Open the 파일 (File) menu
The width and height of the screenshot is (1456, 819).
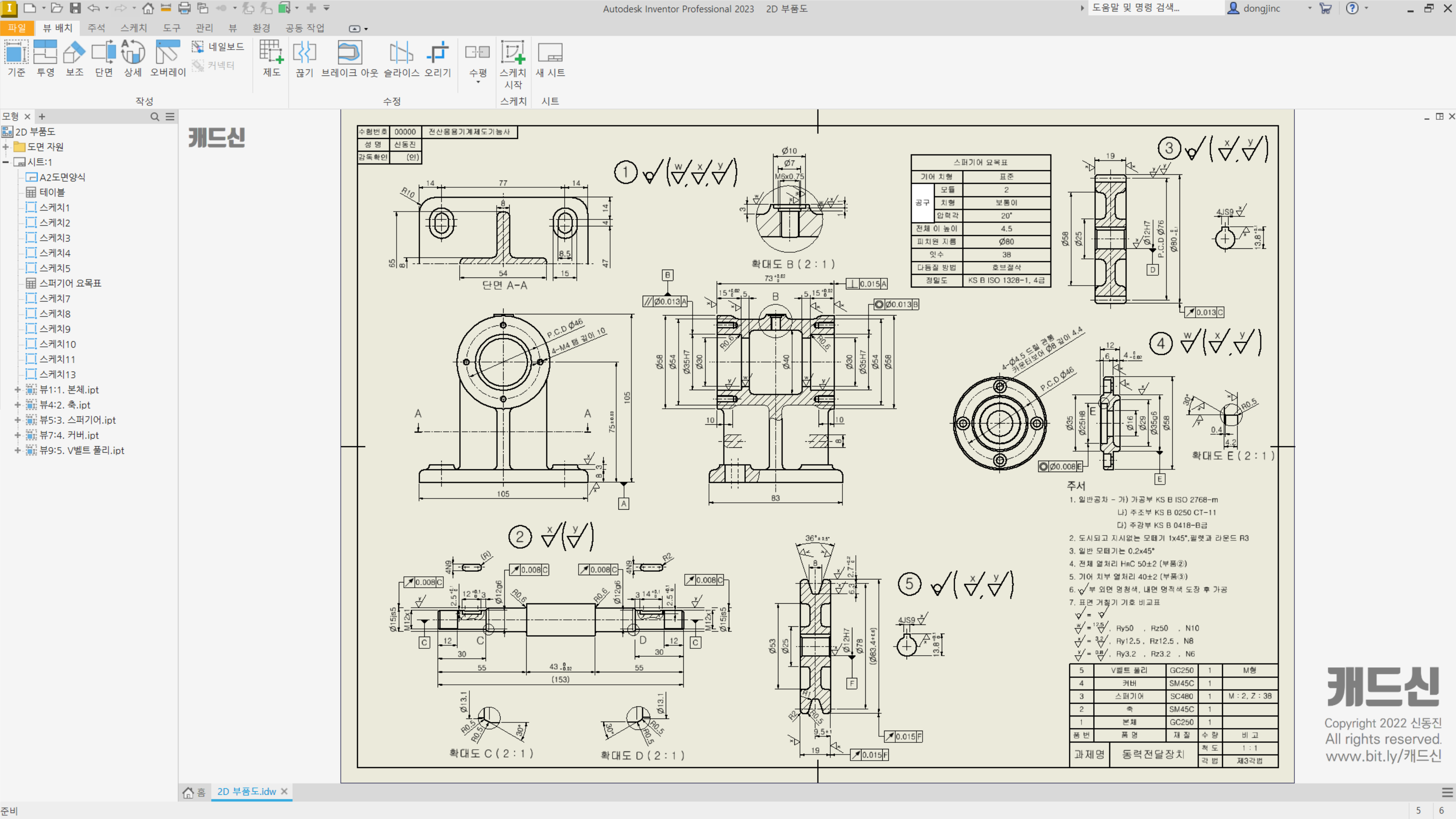pos(17,28)
